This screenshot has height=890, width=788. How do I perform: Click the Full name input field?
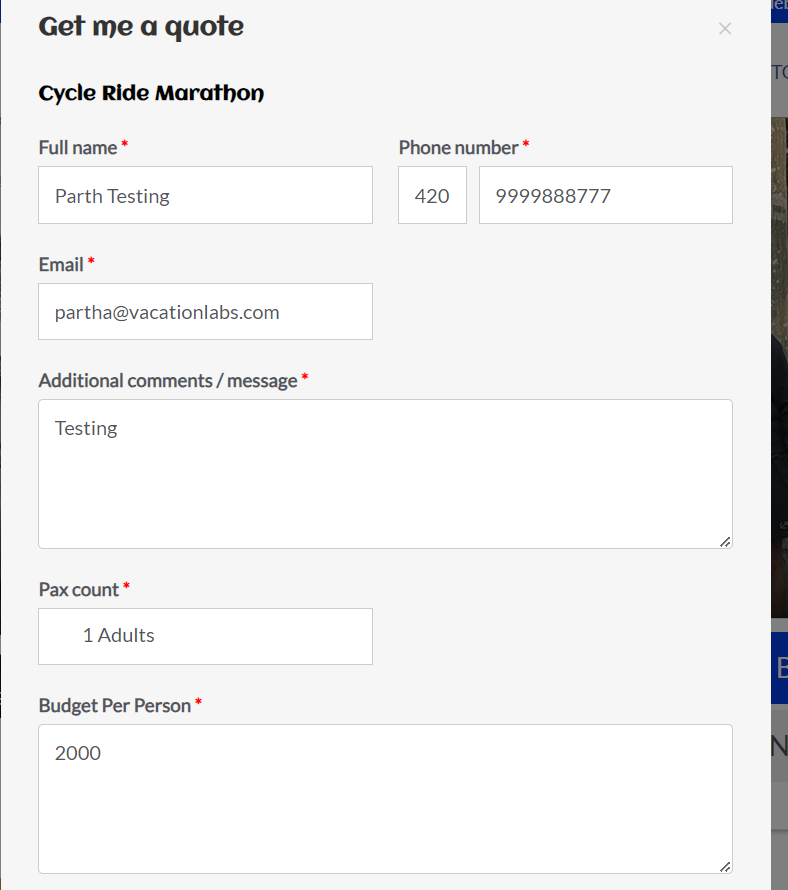click(205, 195)
